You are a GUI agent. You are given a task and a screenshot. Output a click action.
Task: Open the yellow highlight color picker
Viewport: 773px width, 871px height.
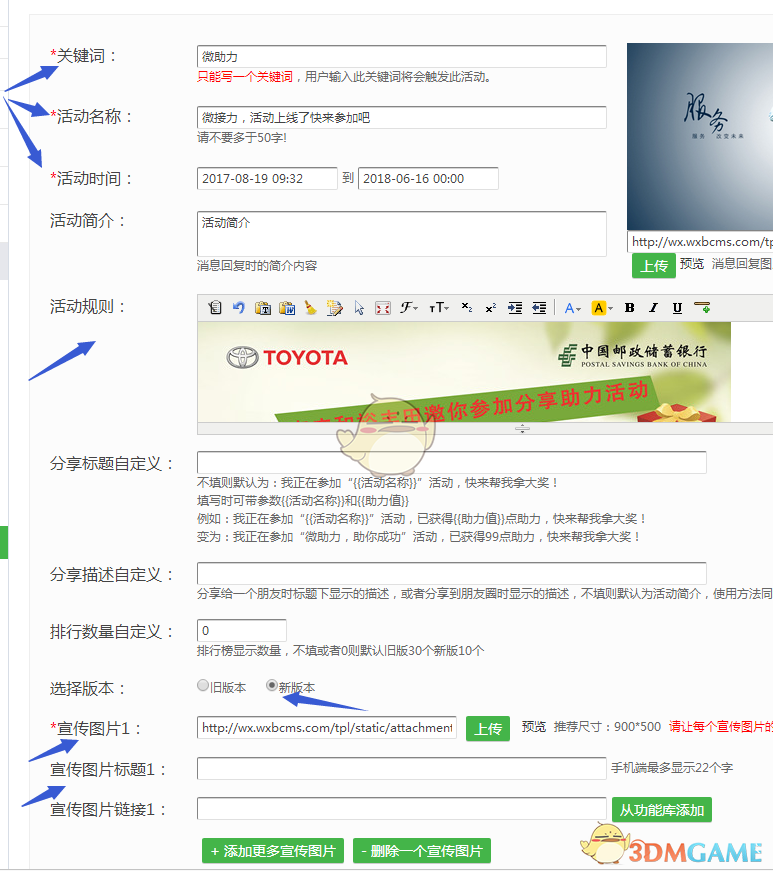point(602,308)
